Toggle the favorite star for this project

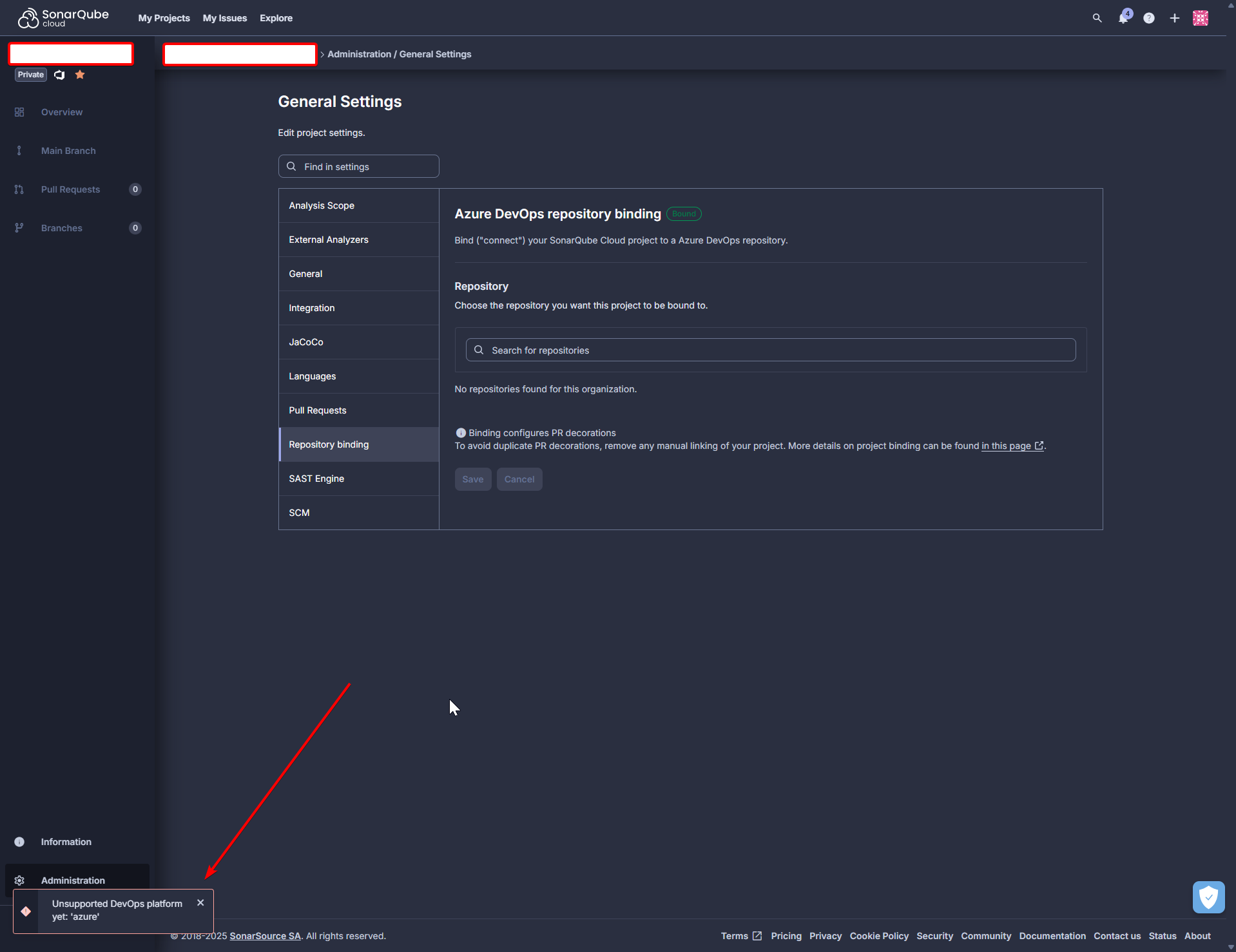[80, 75]
